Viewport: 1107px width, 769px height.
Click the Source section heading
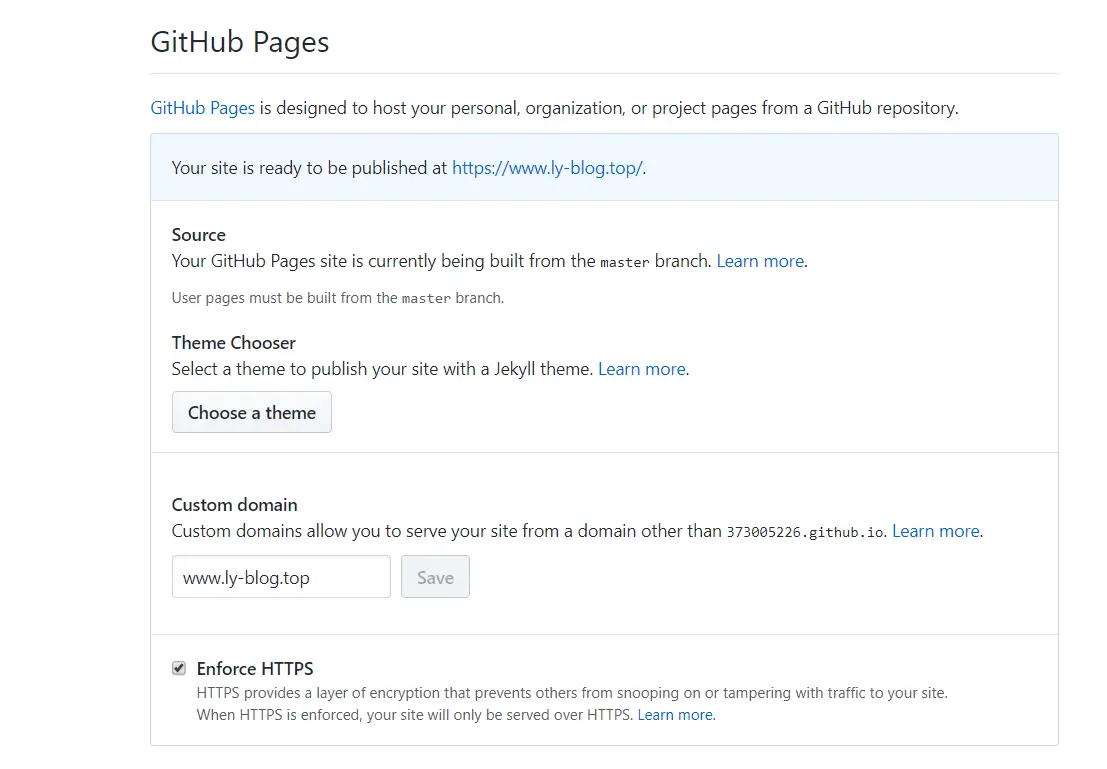(198, 235)
